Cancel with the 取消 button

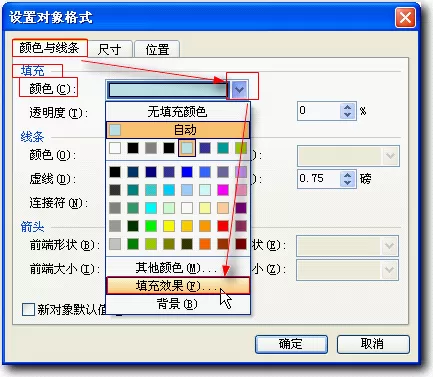[373, 344]
